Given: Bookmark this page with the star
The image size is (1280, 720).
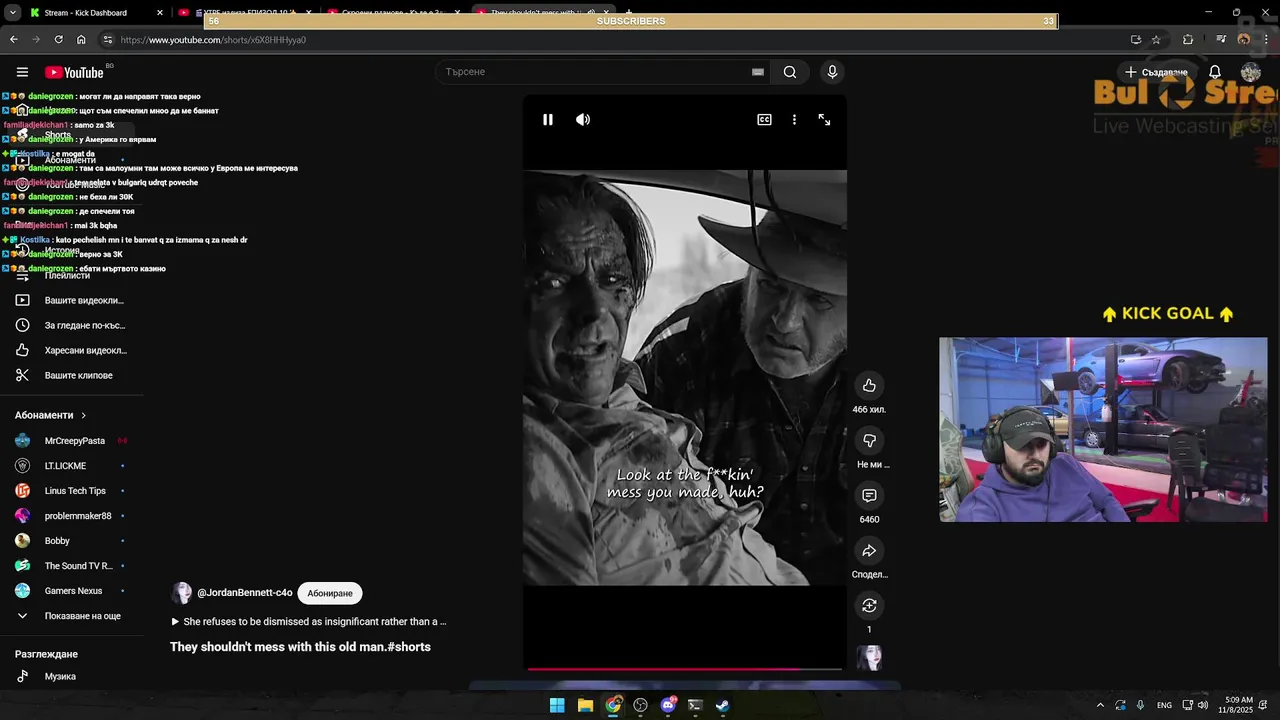Looking at the screenshot, I should [x=1156, y=40].
